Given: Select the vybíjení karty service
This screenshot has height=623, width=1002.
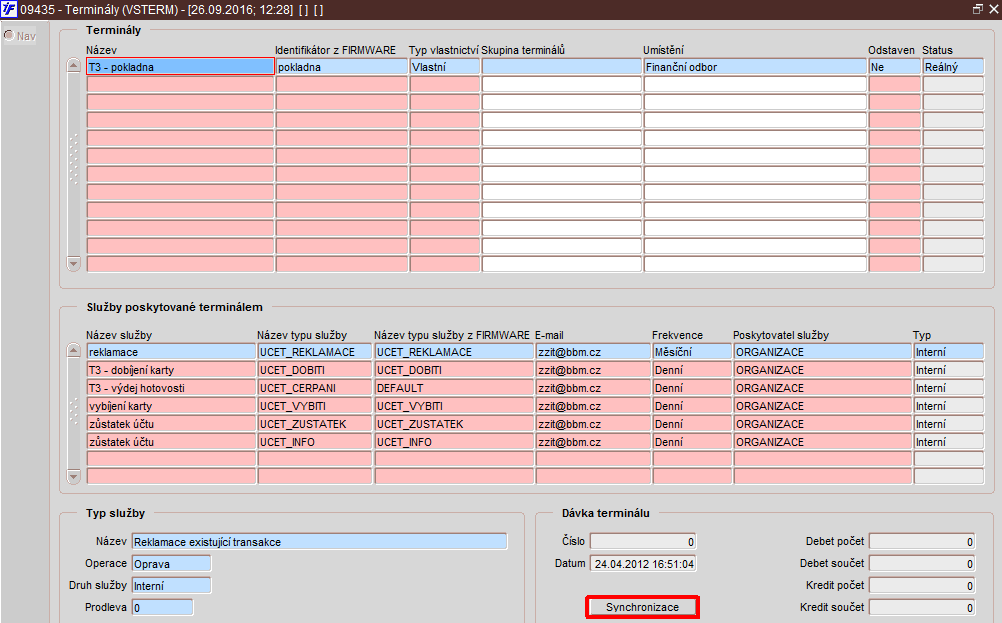Looking at the screenshot, I should tap(171, 405).
